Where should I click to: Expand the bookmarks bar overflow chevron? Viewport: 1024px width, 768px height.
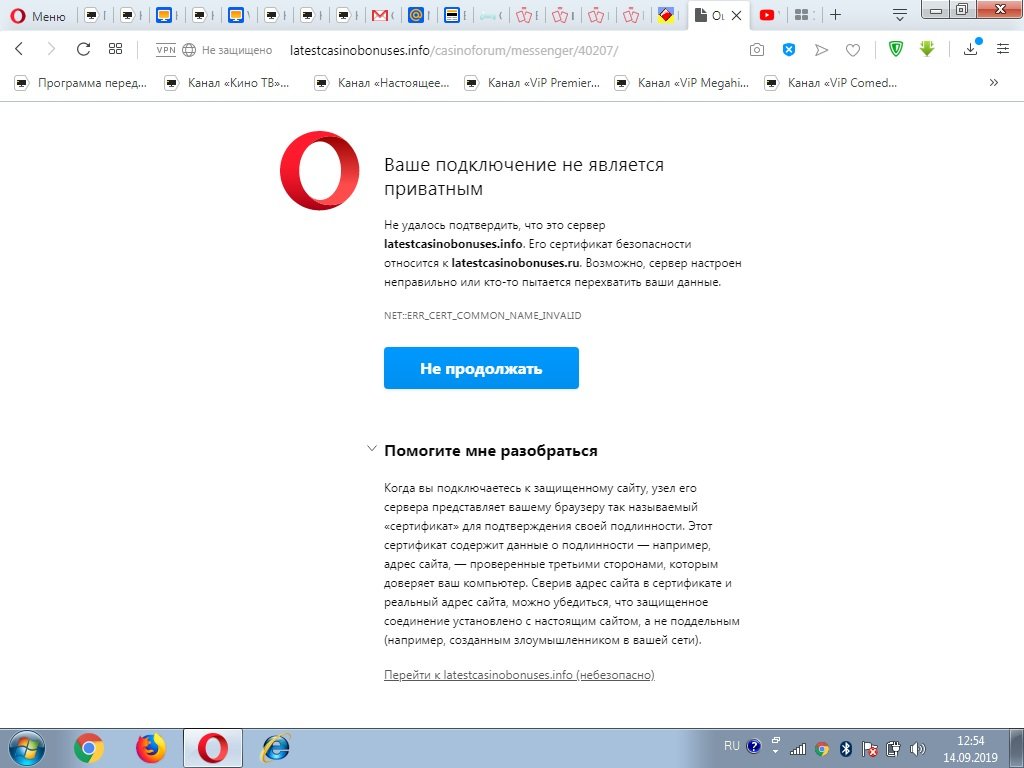coord(993,83)
